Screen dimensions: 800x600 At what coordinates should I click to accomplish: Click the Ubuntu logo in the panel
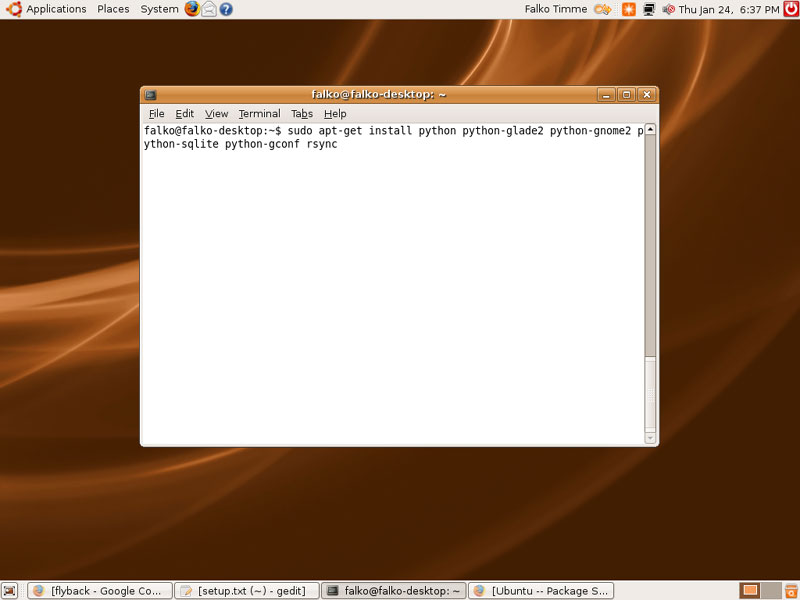(x=13, y=9)
